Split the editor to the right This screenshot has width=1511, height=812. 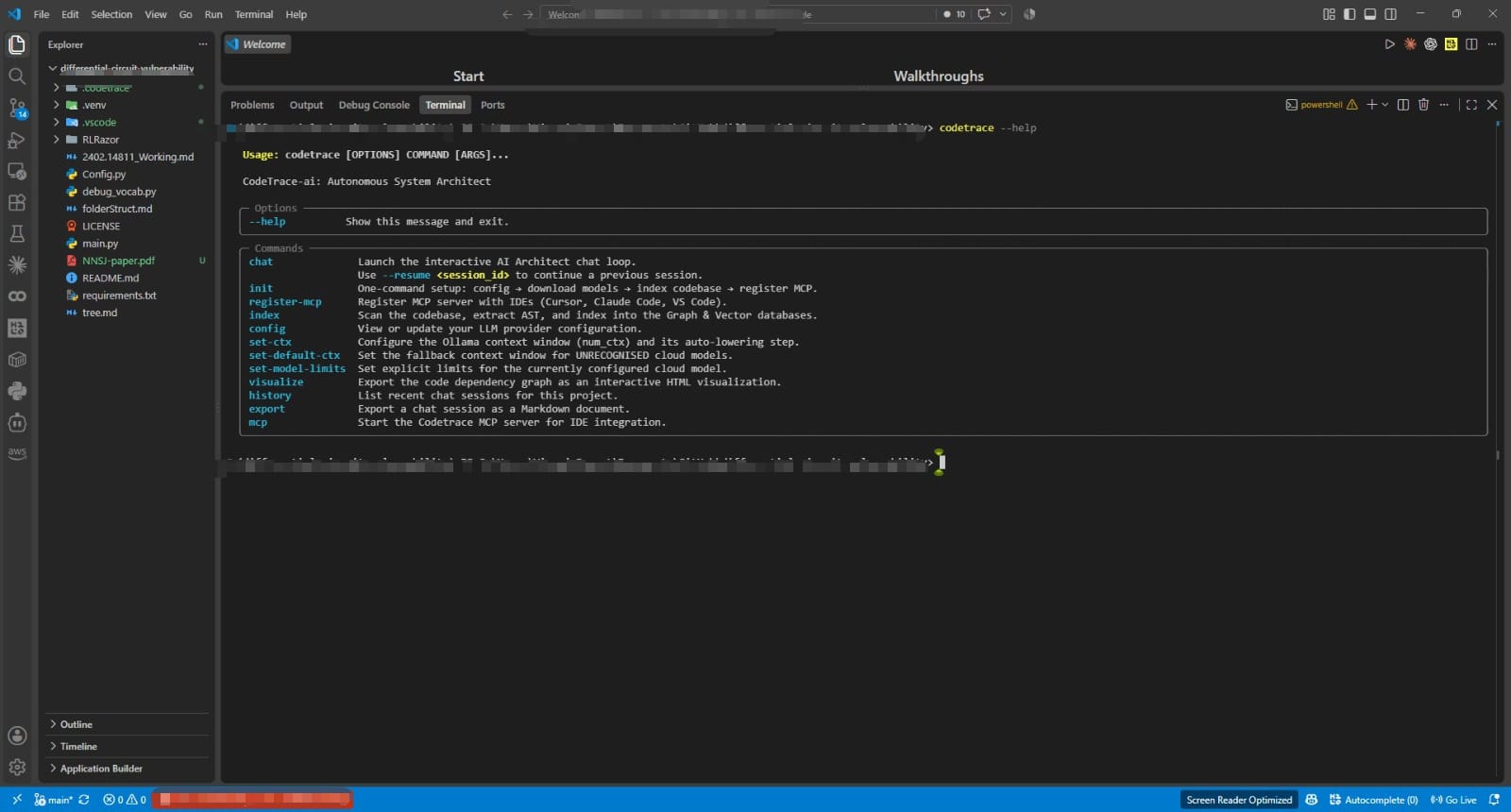click(1471, 44)
